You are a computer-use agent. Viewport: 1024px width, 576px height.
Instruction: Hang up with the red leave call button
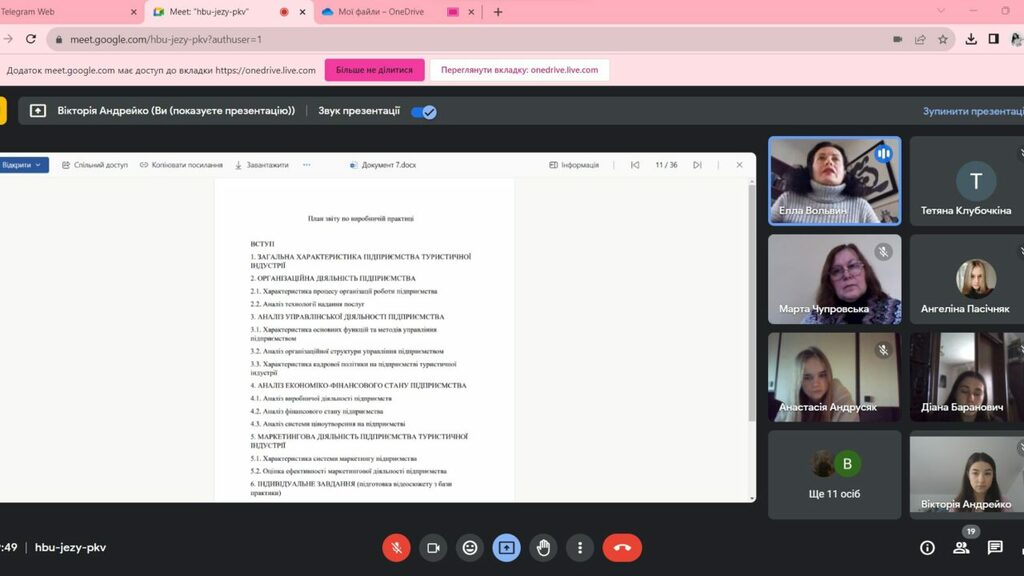(x=621, y=548)
